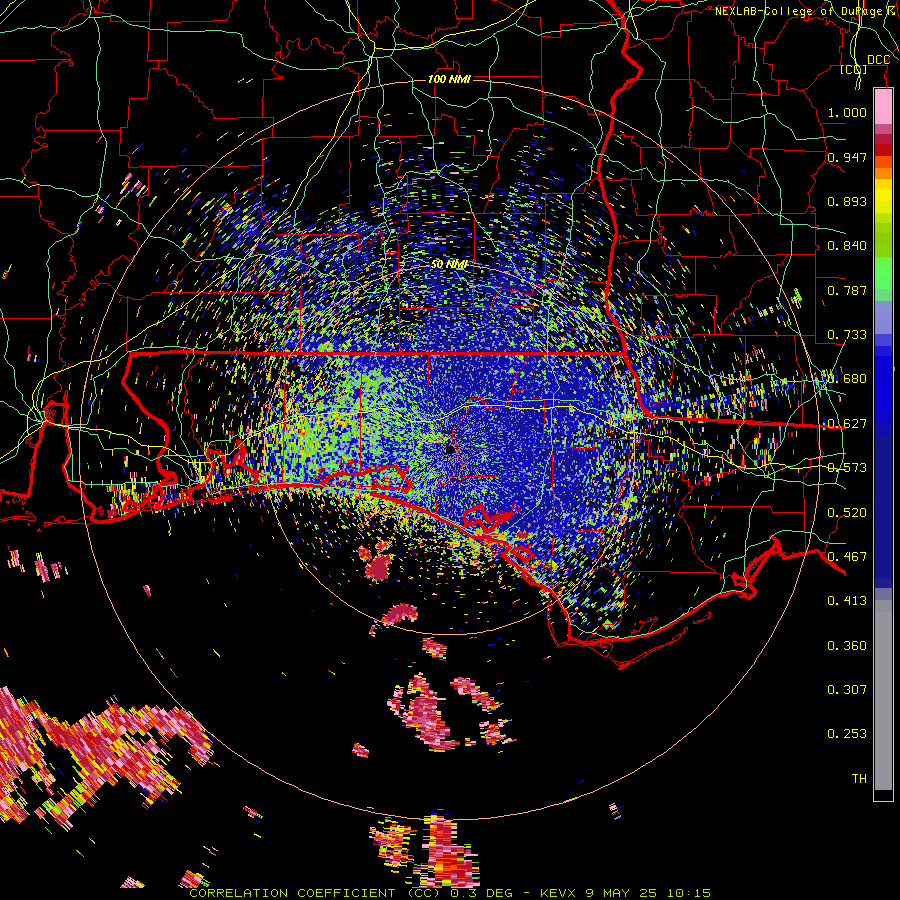Screen dimensions: 900x900
Task: Click the 0.360 scale value
Action: [x=847, y=646]
